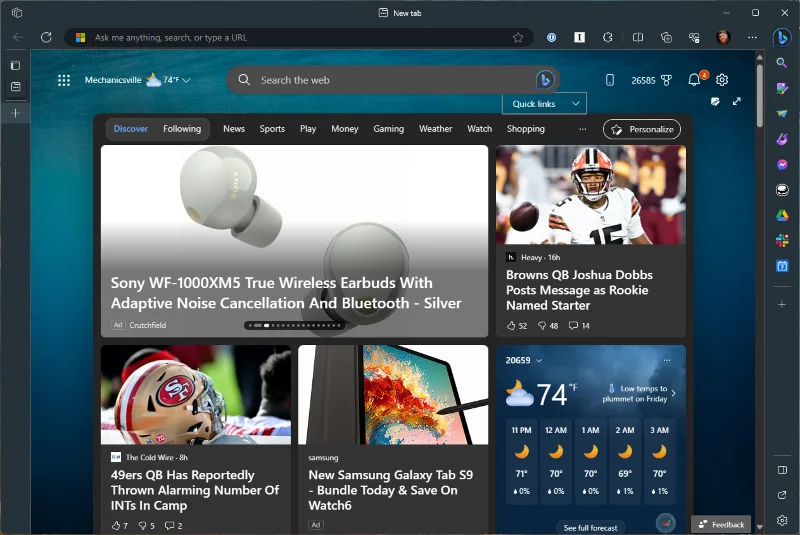The width and height of the screenshot is (800, 535).
Task: Open the mobile phone icon
Action: pyautogui.click(x=610, y=80)
